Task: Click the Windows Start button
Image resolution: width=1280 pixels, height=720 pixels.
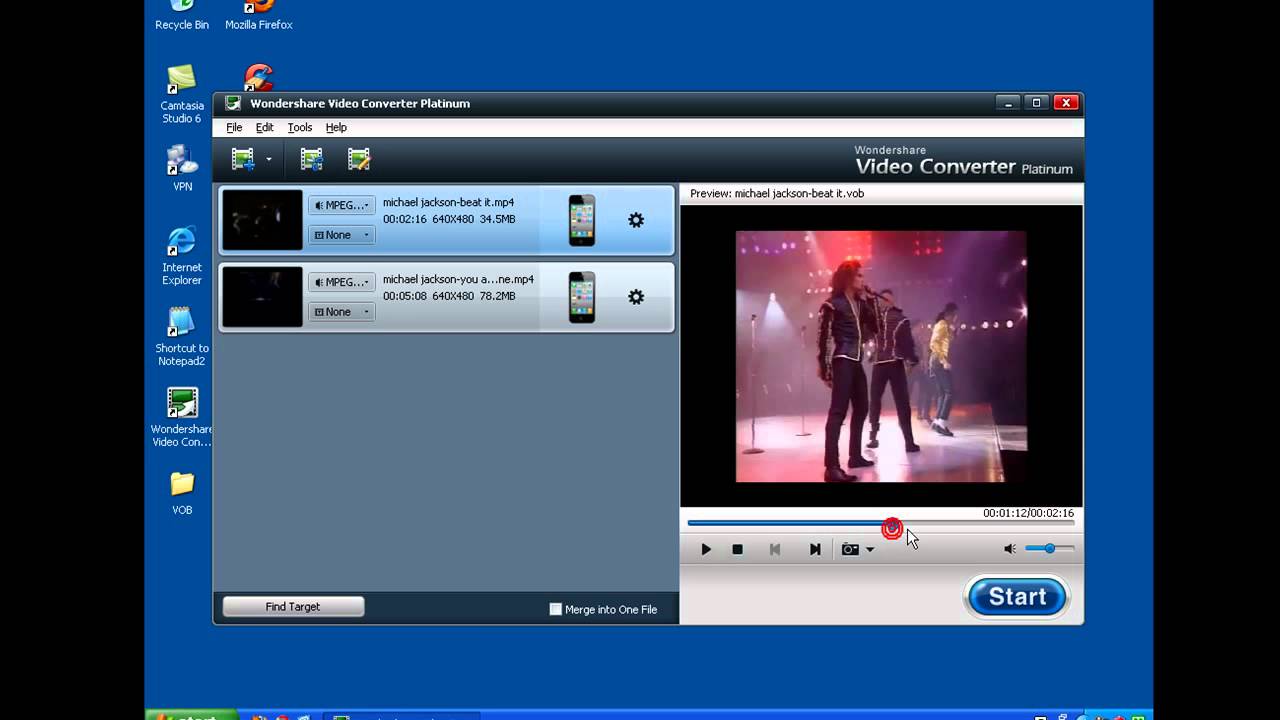Action: tap(192, 715)
